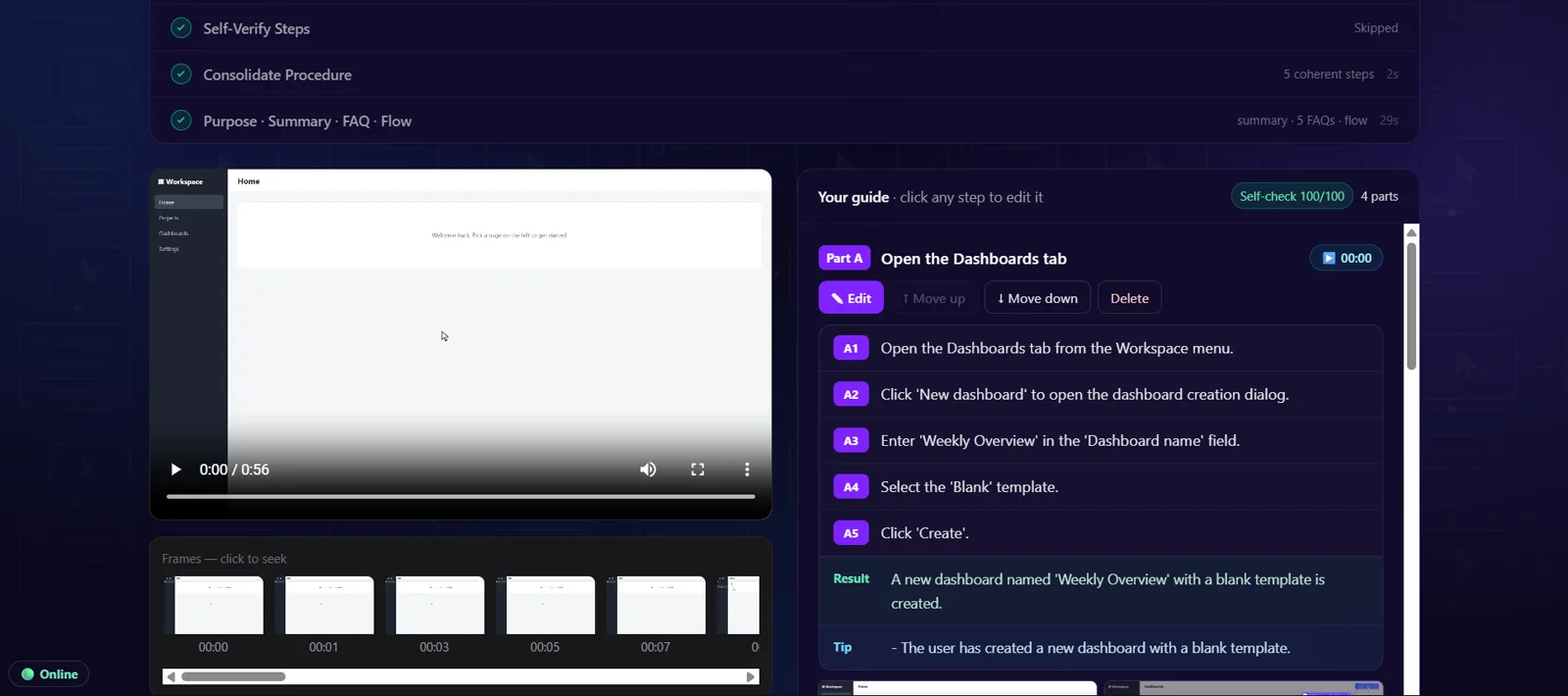The width and height of the screenshot is (1568, 696).
Task: Click the guide panel vertical scrollbar thumb
Action: click(1411, 306)
